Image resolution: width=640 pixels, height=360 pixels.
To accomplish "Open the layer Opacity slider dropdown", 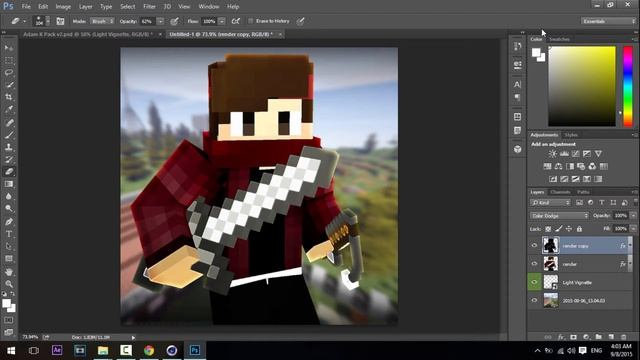I will [x=633, y=216].
